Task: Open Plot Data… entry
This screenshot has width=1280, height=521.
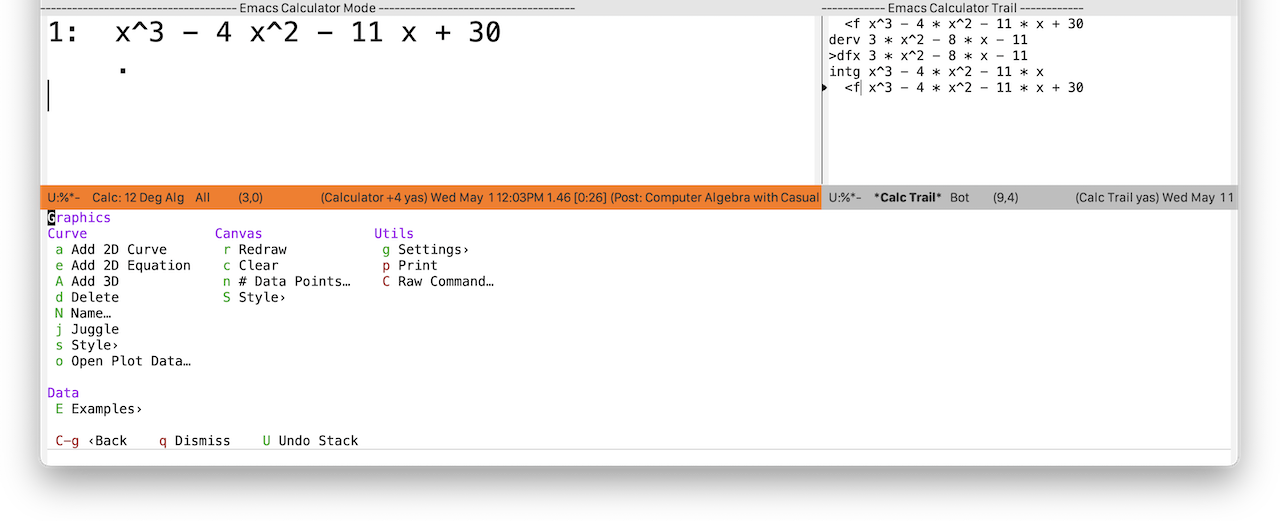Action: coord(123,361)
